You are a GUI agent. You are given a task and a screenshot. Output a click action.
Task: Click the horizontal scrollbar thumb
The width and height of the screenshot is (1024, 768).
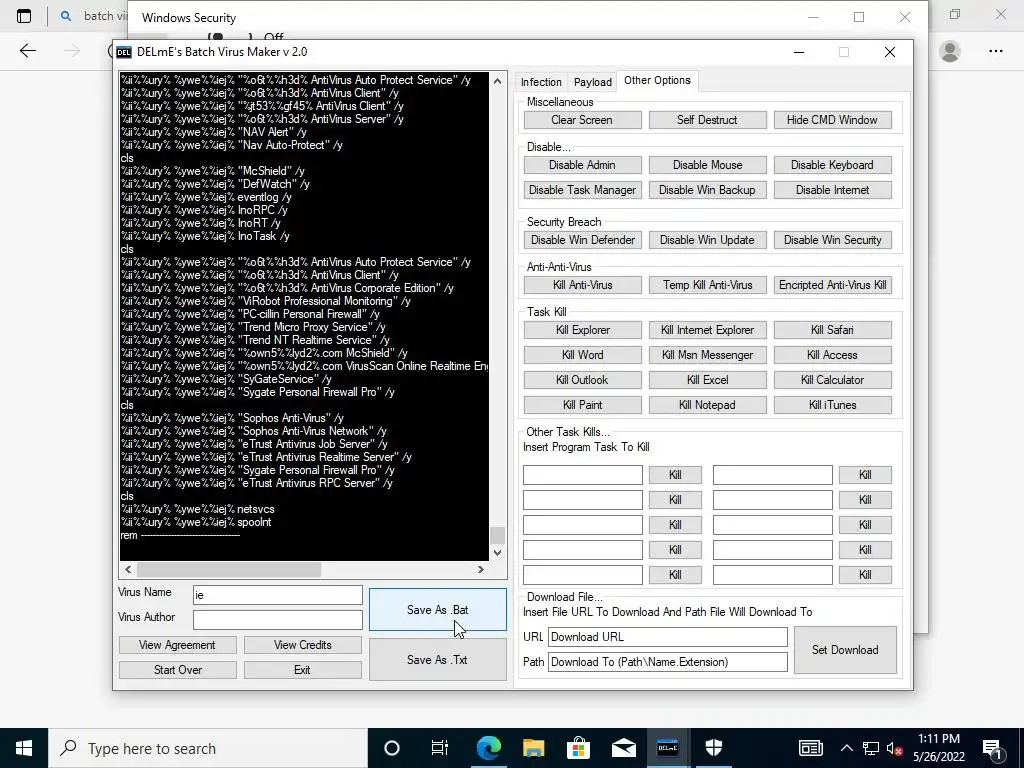click(229, 569)
